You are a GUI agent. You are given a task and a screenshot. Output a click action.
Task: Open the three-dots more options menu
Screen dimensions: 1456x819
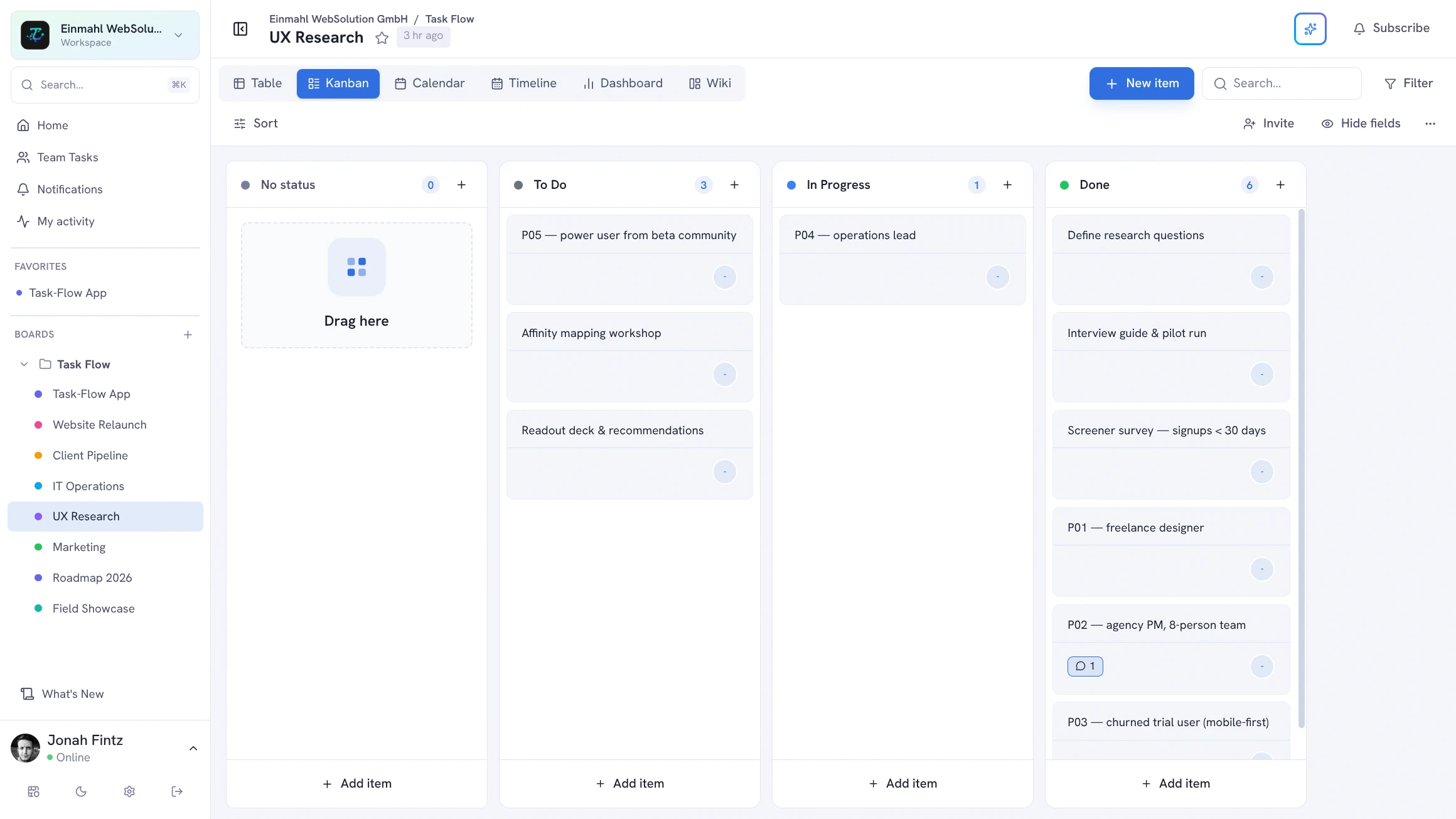pyautogui.click(x=1430, y=124)
